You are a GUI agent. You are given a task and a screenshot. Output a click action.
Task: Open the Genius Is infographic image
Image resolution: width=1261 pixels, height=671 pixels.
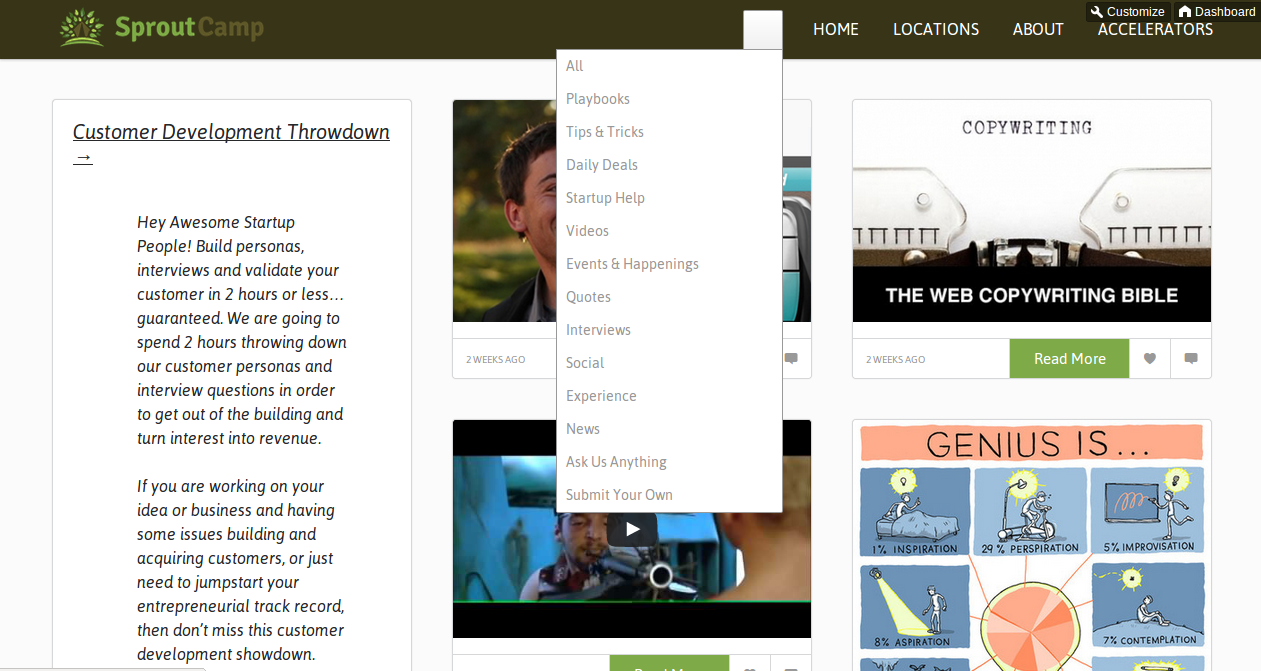point(1032,546)
